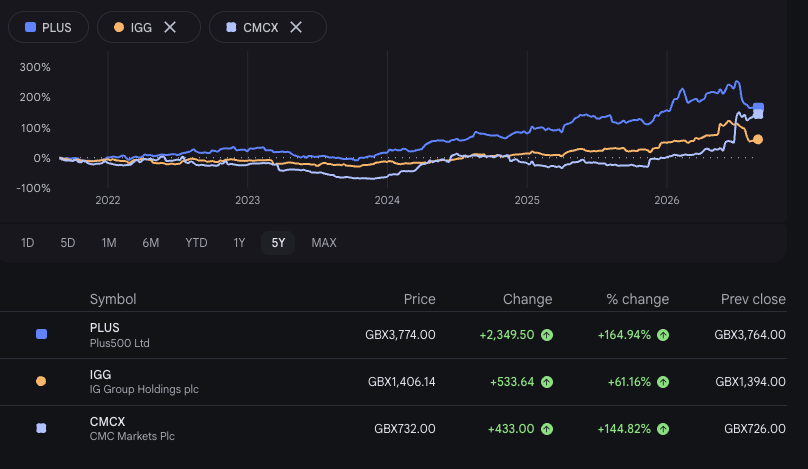Switch chart to 5D range
The height and width of the screenshot is (469, 808).
[68, 243]
